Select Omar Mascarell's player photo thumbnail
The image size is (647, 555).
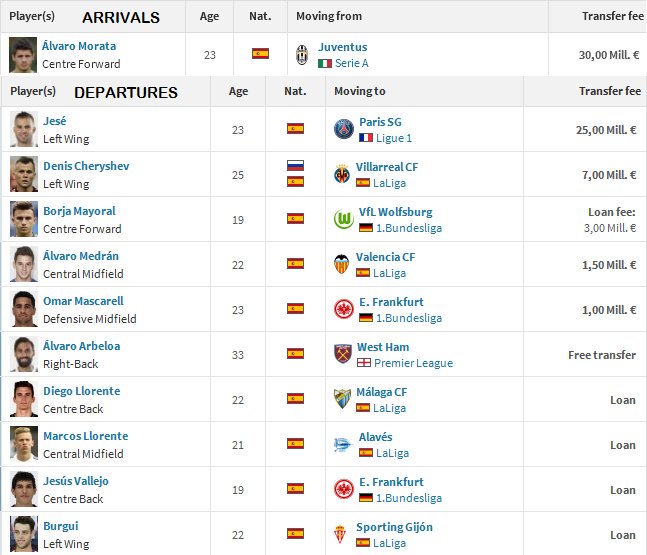pyautogui.click(x=24, y=309)
